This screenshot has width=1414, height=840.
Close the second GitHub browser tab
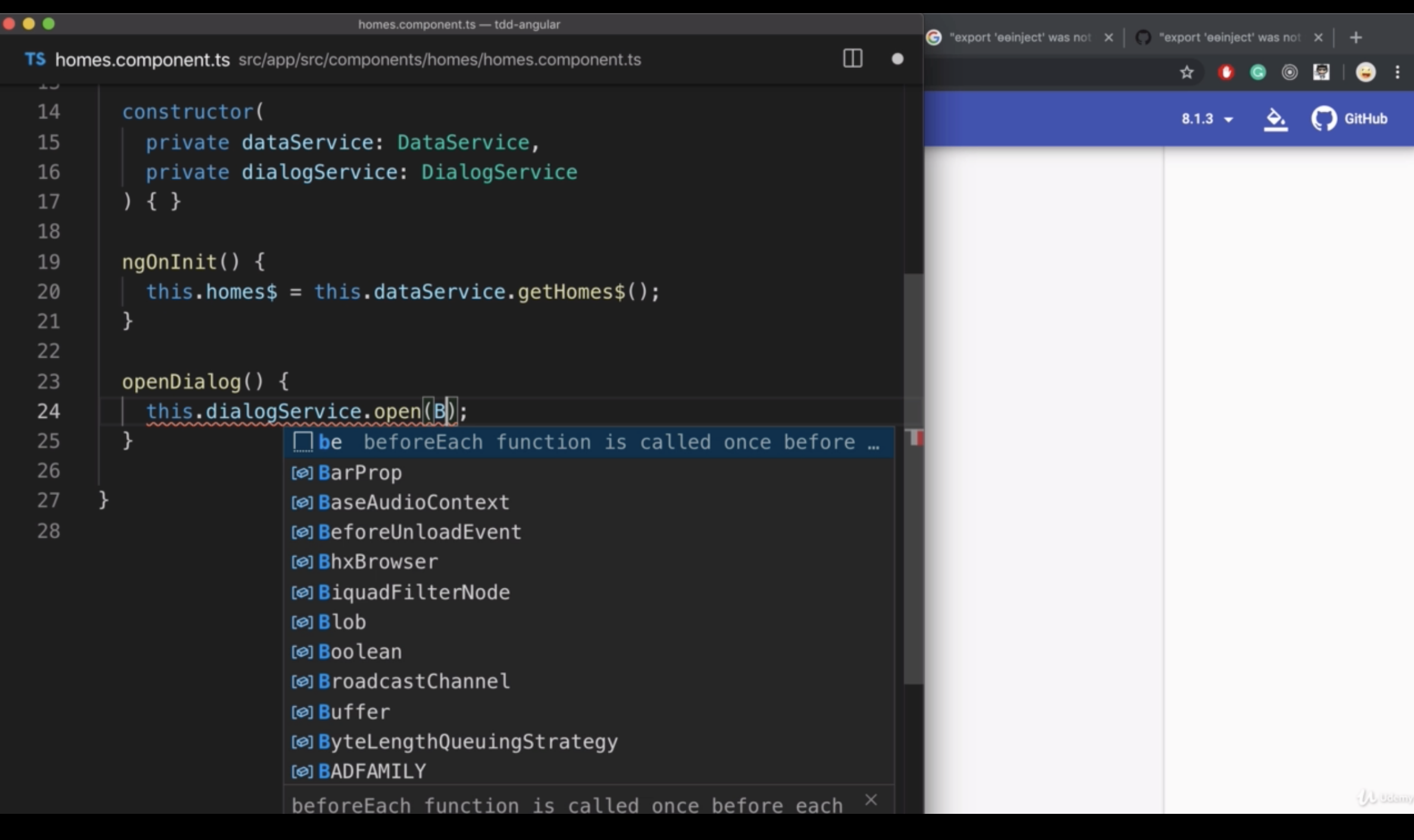coord(1318,37)
